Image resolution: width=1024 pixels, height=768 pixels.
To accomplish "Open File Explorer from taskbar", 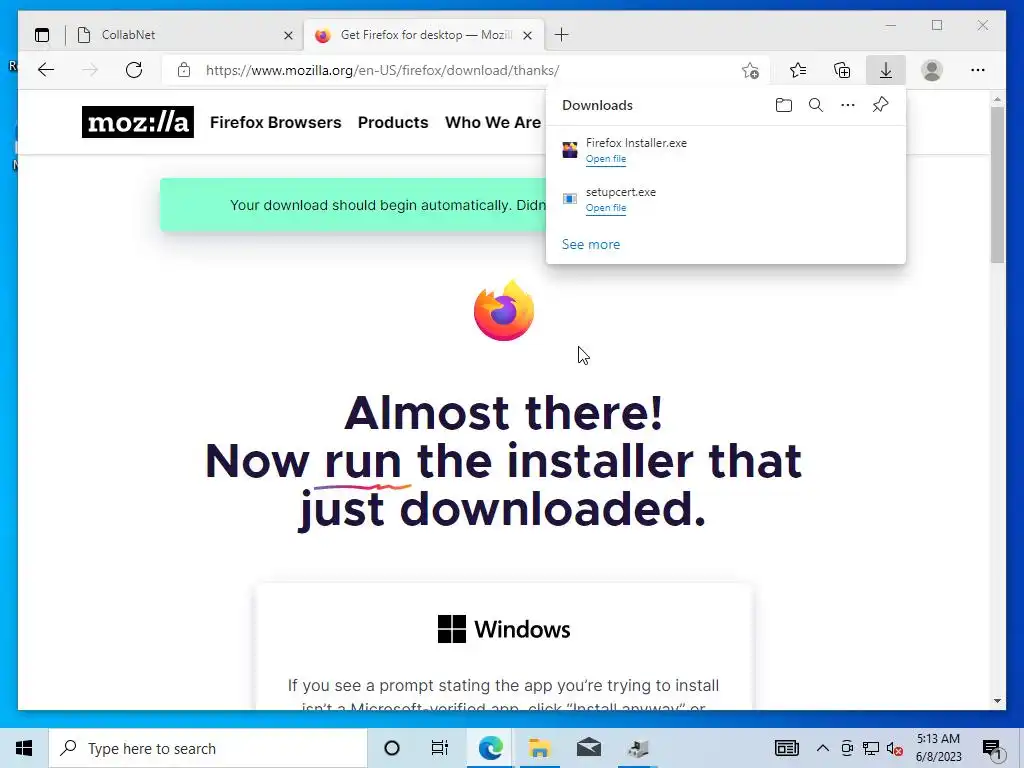I will (x=539, y=748).
